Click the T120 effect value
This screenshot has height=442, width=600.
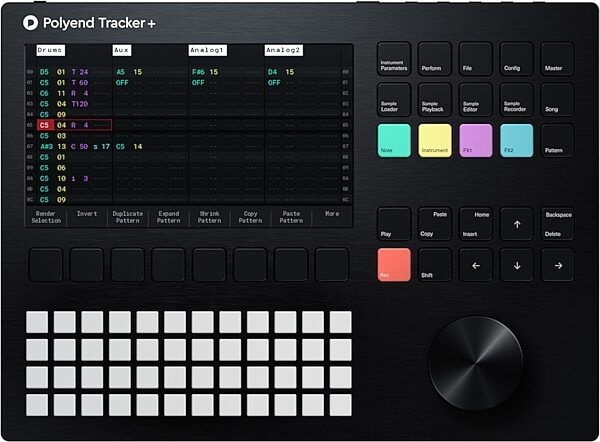pos(80,104)
